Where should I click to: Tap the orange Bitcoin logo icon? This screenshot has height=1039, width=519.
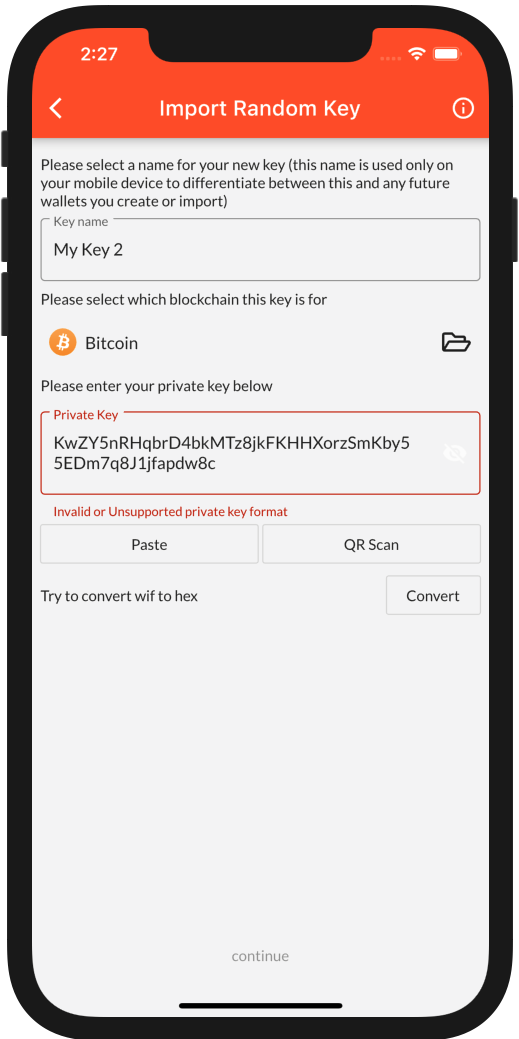pyautogui.click(x=63, y=343)
